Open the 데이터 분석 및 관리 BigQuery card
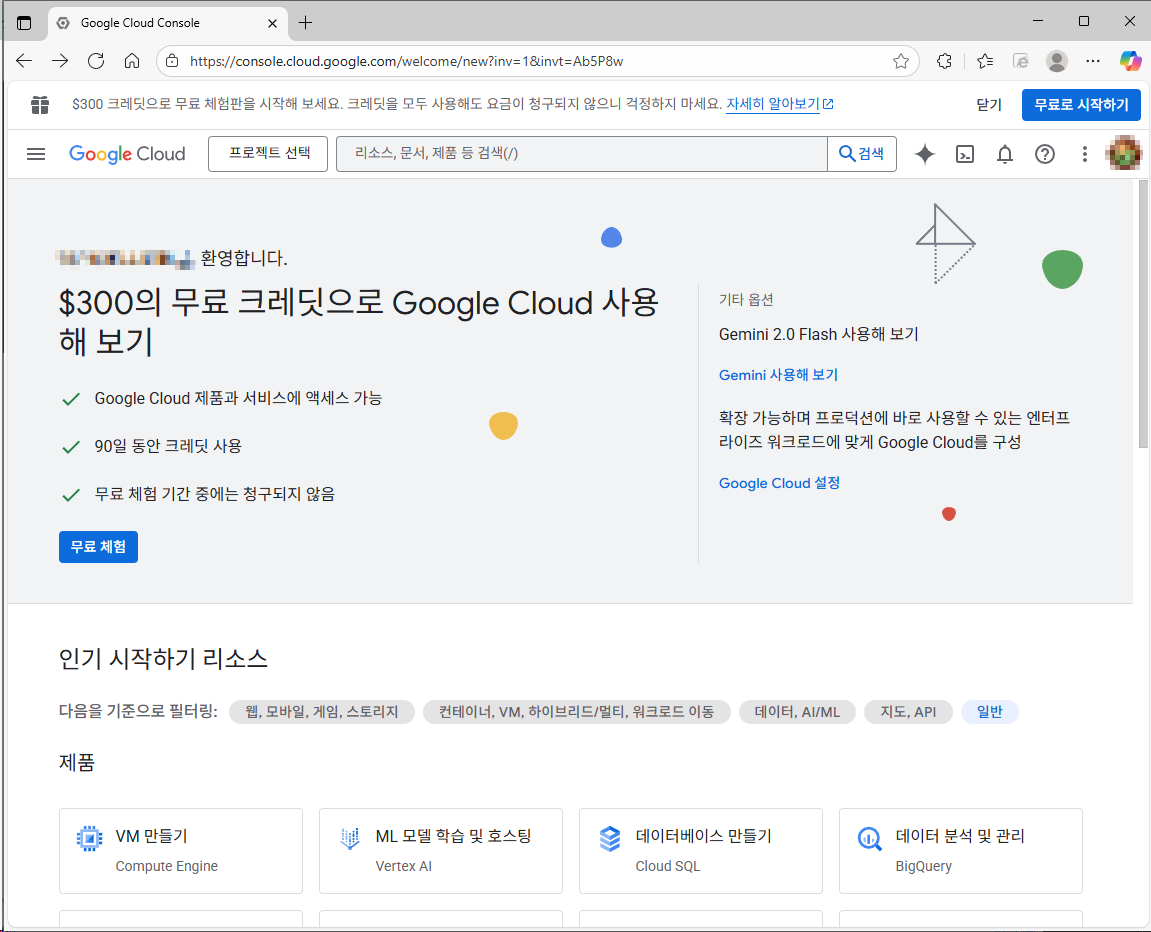This screenshot has height=932, width=1151. coord(960,851)
